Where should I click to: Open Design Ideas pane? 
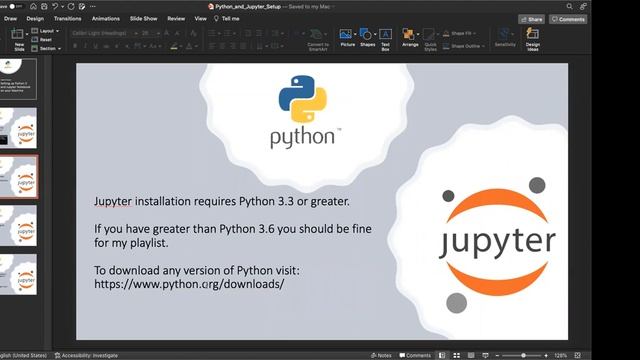pos(533,40)
